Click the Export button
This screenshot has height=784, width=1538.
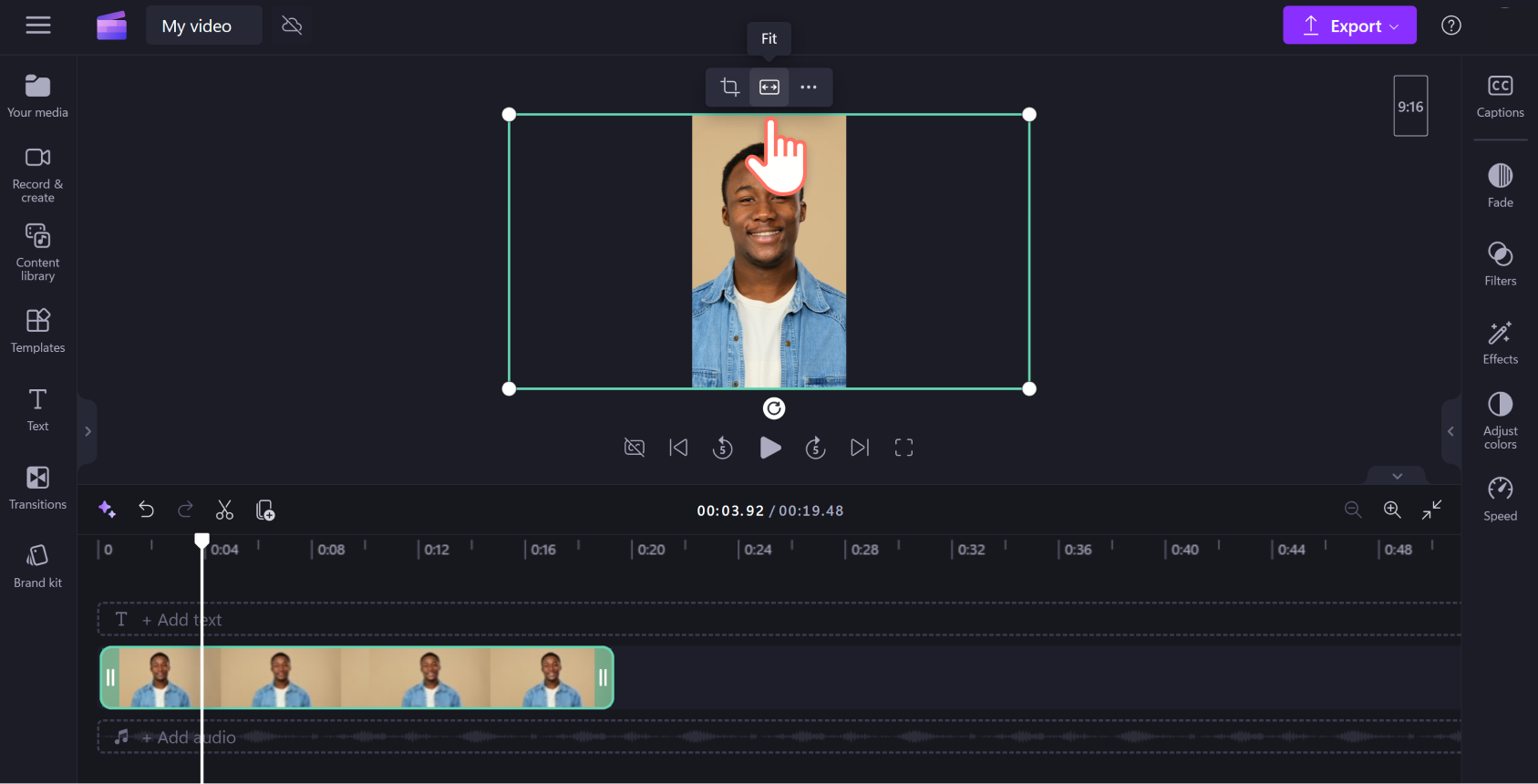click(x=1349, y=26)
